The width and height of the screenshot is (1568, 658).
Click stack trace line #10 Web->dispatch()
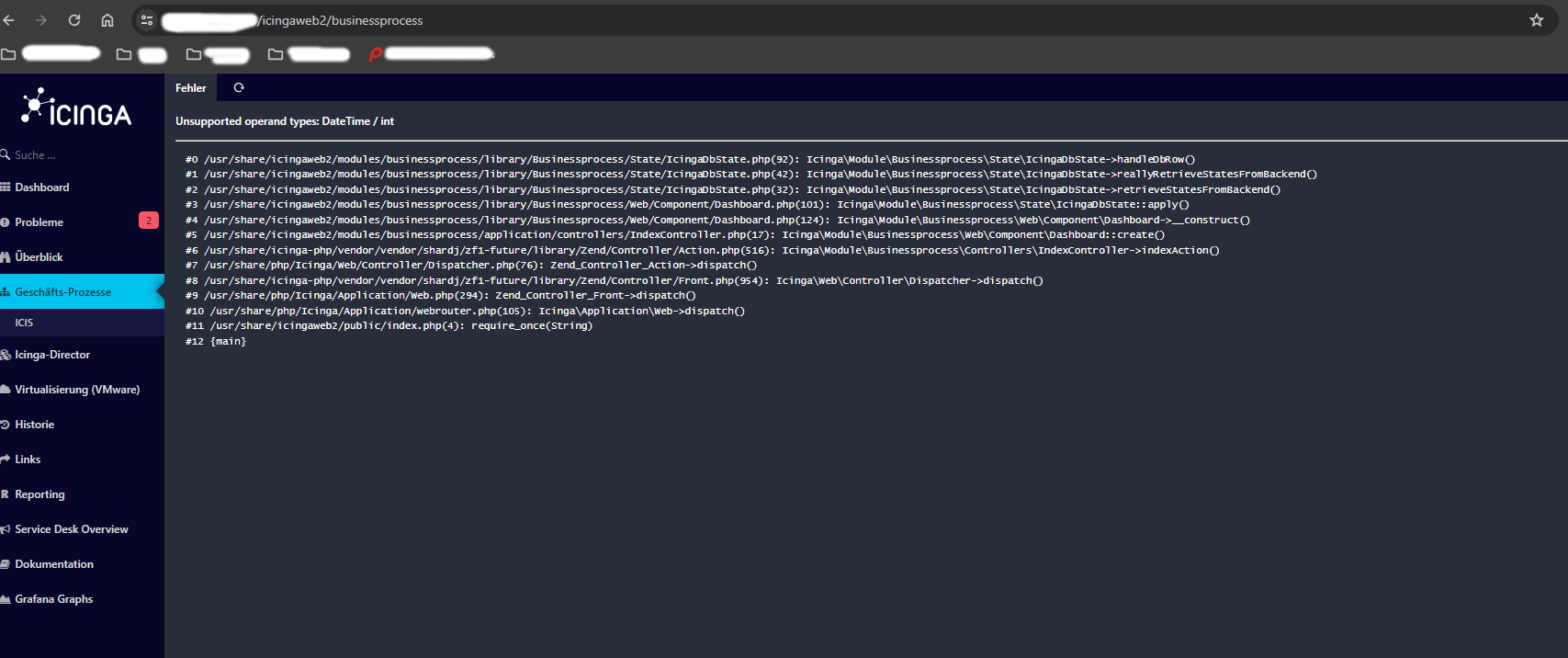(465, 311)
